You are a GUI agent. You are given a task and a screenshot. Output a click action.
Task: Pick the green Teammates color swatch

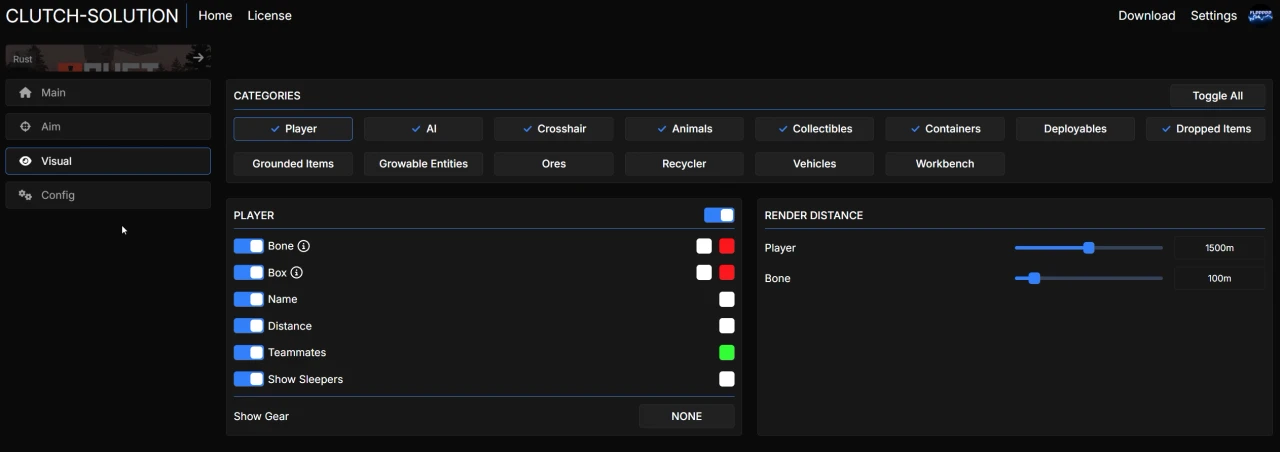point(727,353)
